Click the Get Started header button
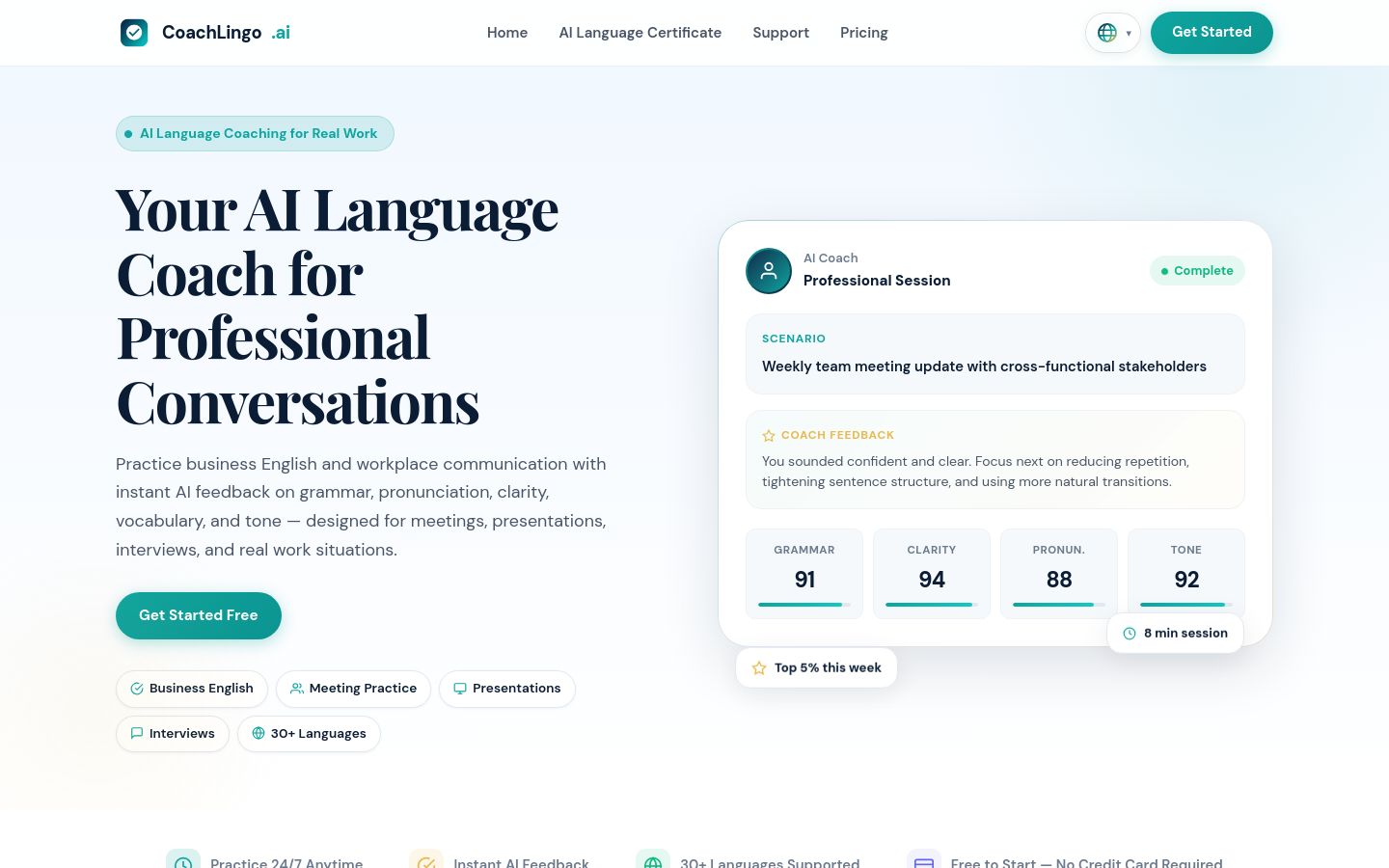The image size is (1389, 868). (1212, 33)
